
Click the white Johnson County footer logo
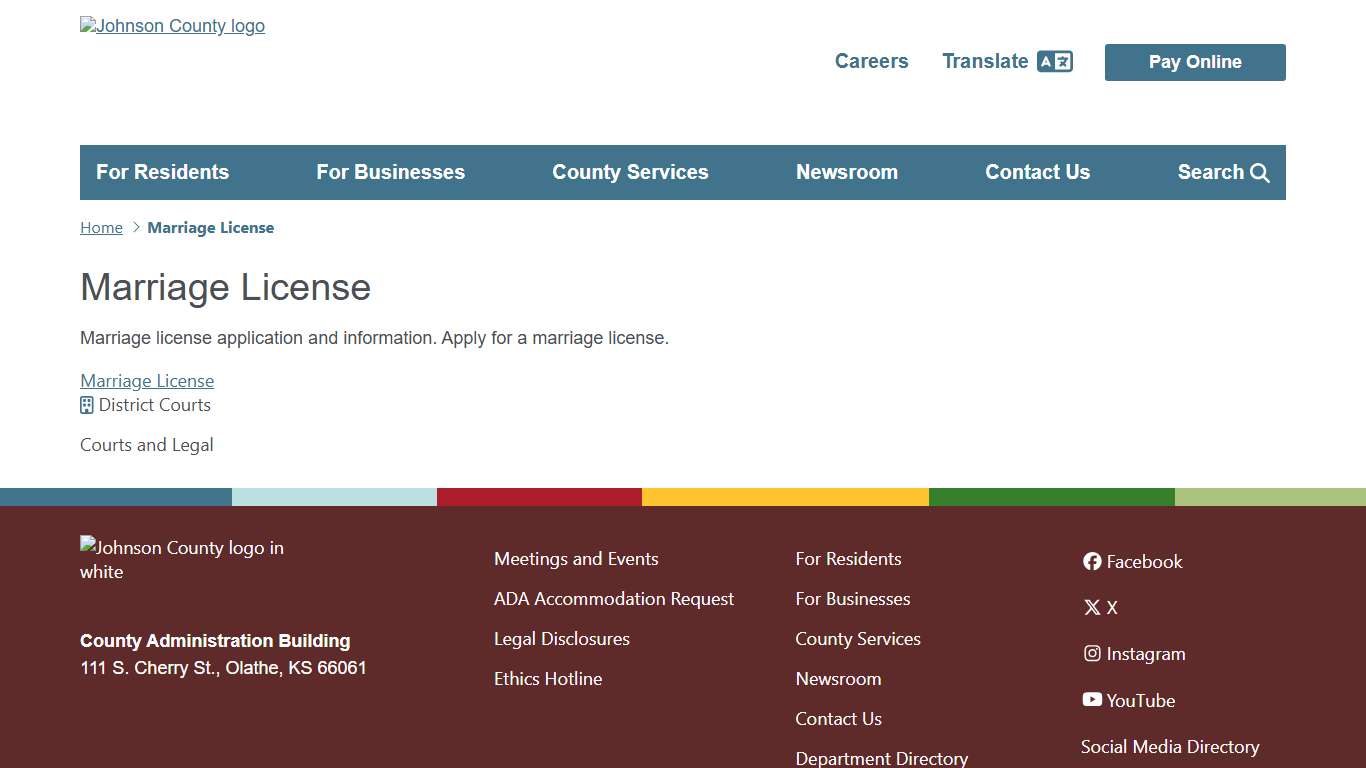point(182,559)
